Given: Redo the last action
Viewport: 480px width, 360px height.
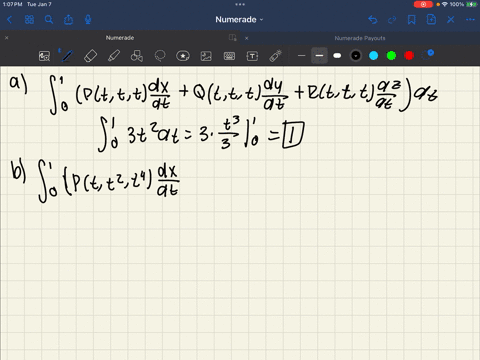Looking at the screenshot, I should click(392, 20).
